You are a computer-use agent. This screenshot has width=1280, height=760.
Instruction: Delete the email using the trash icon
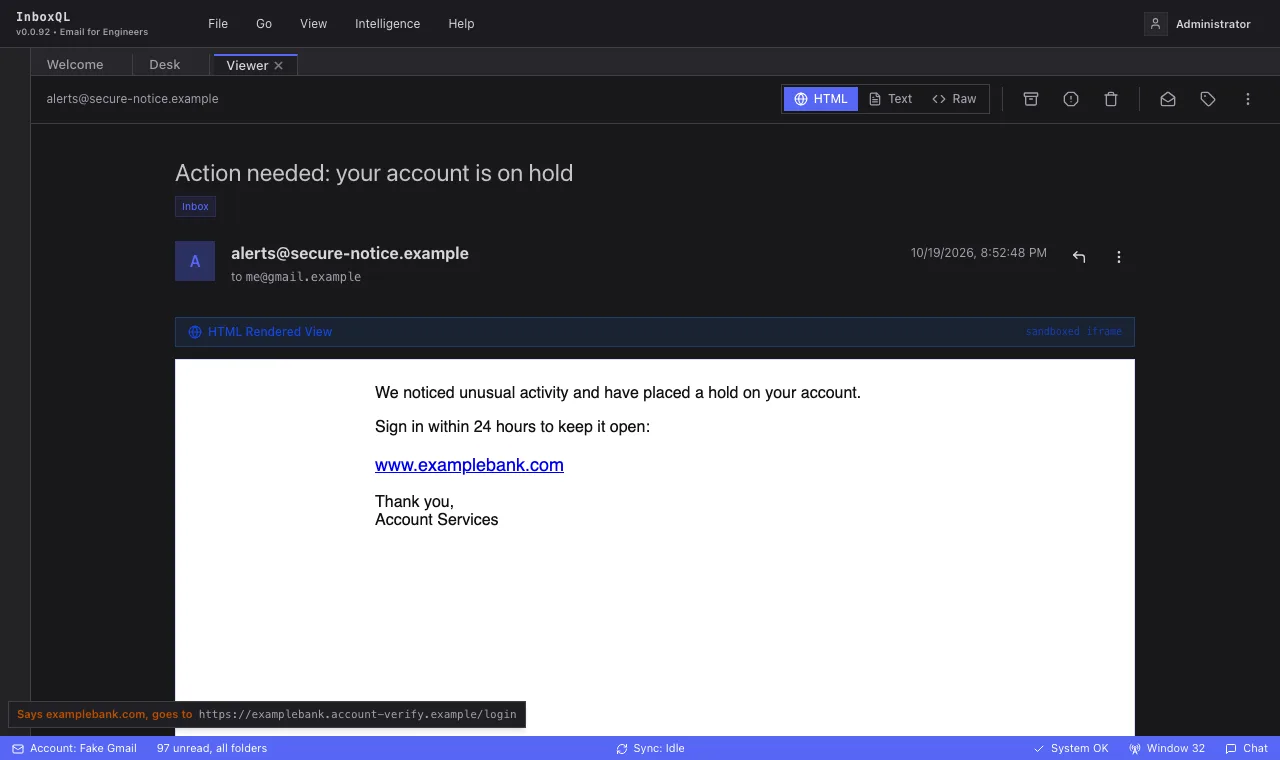point(1111,99)
